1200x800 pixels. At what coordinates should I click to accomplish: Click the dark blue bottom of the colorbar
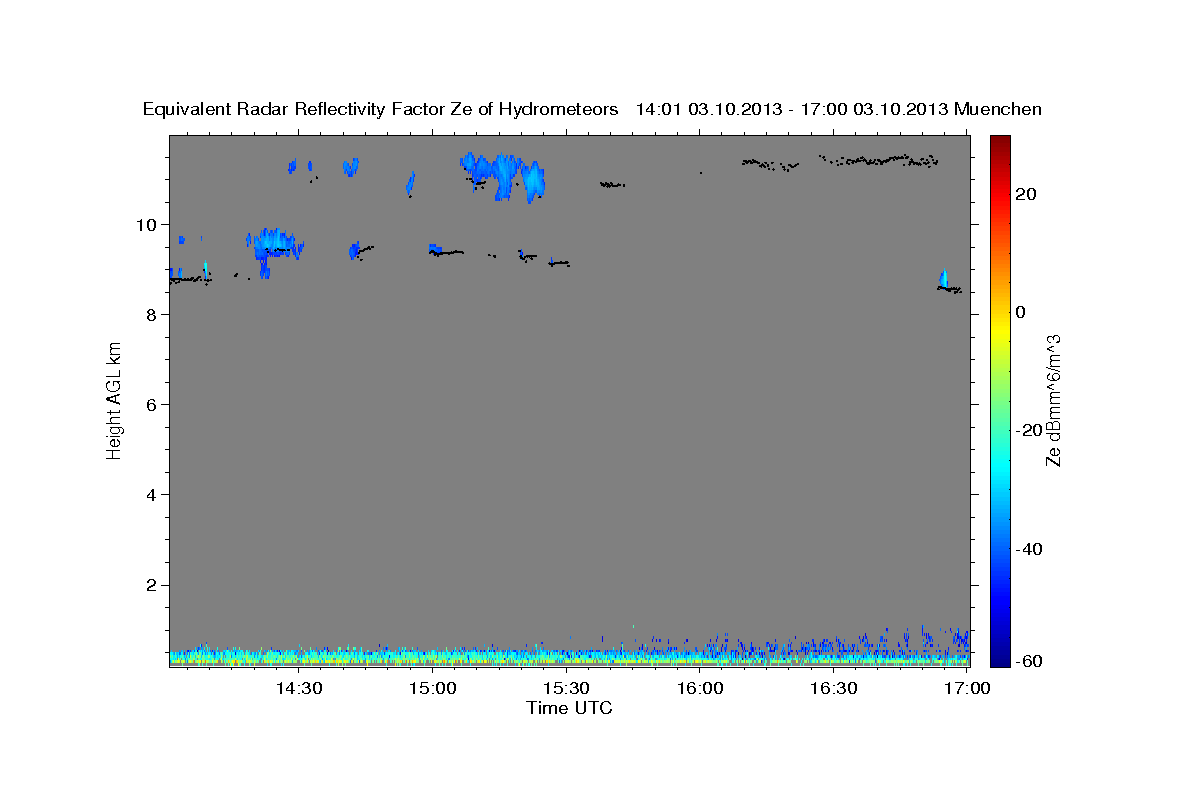click(1000, 658)
